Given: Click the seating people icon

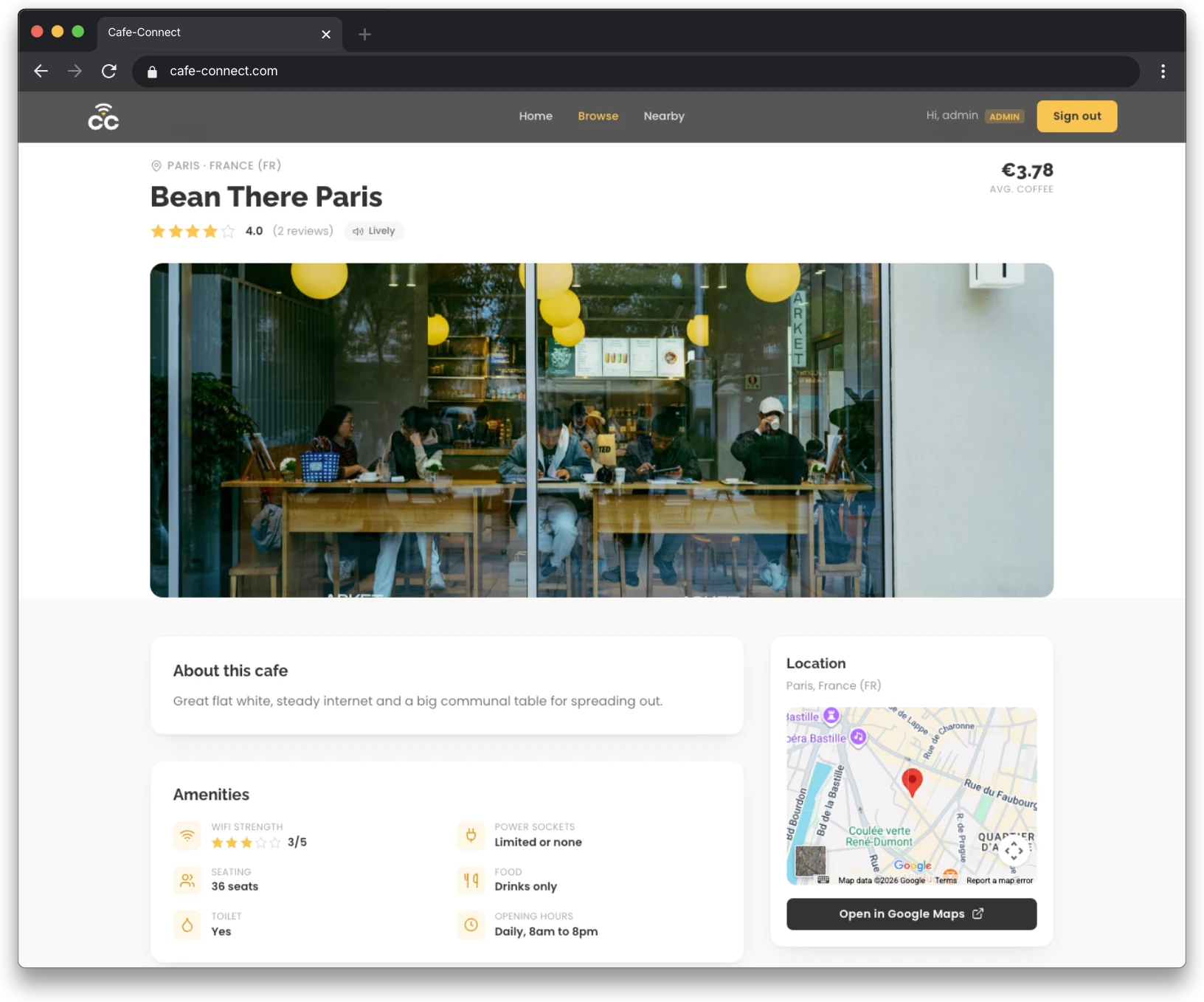Looking at the screenshot, I should [187, 880].
